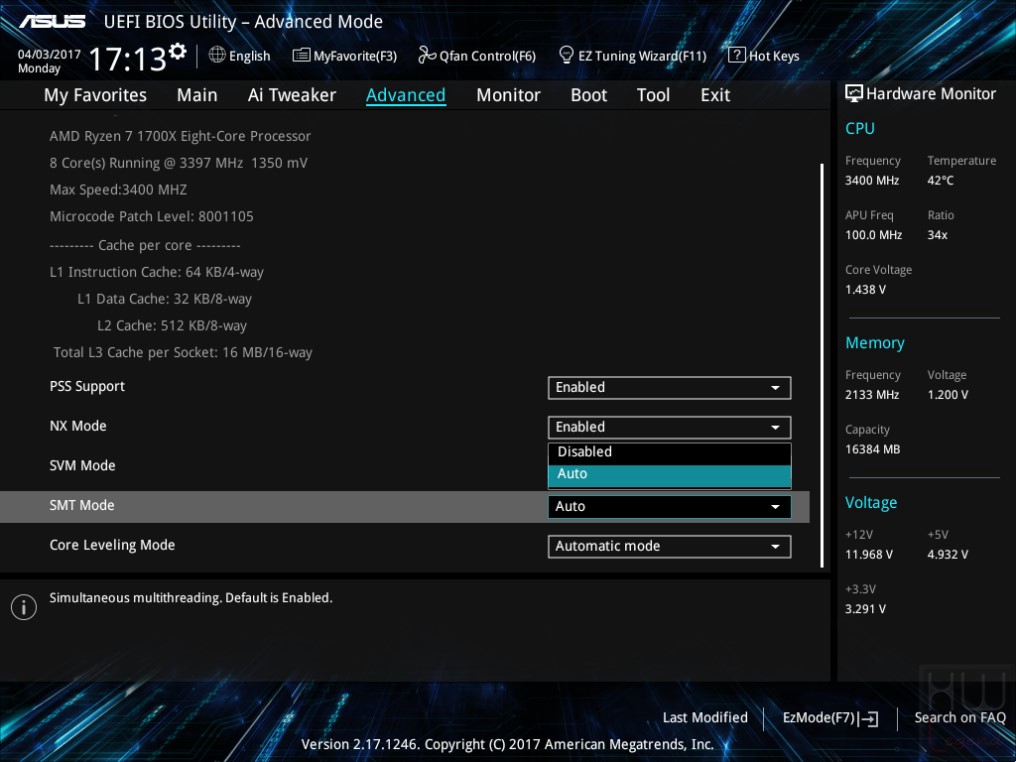The image size is (1016, 762).
Task: Switch to the Tool tab
Action: pos(653,95)
